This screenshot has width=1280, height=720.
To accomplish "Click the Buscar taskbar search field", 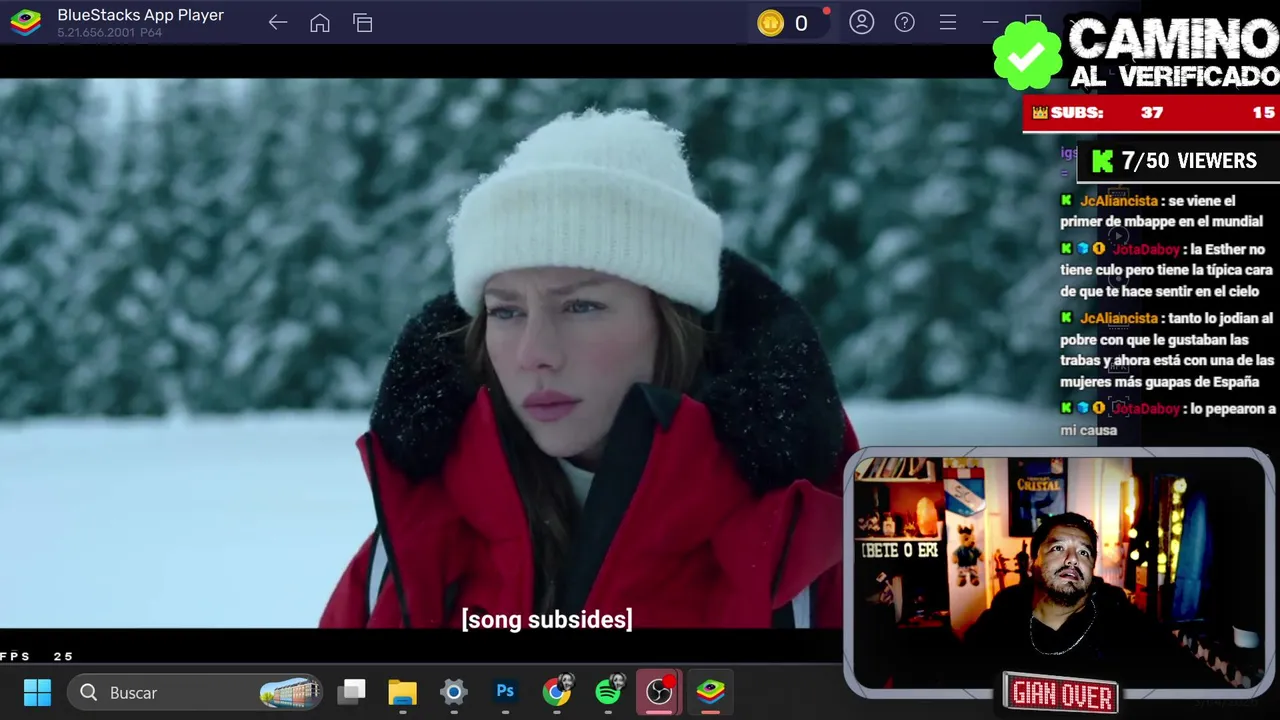I will point(196,692).
